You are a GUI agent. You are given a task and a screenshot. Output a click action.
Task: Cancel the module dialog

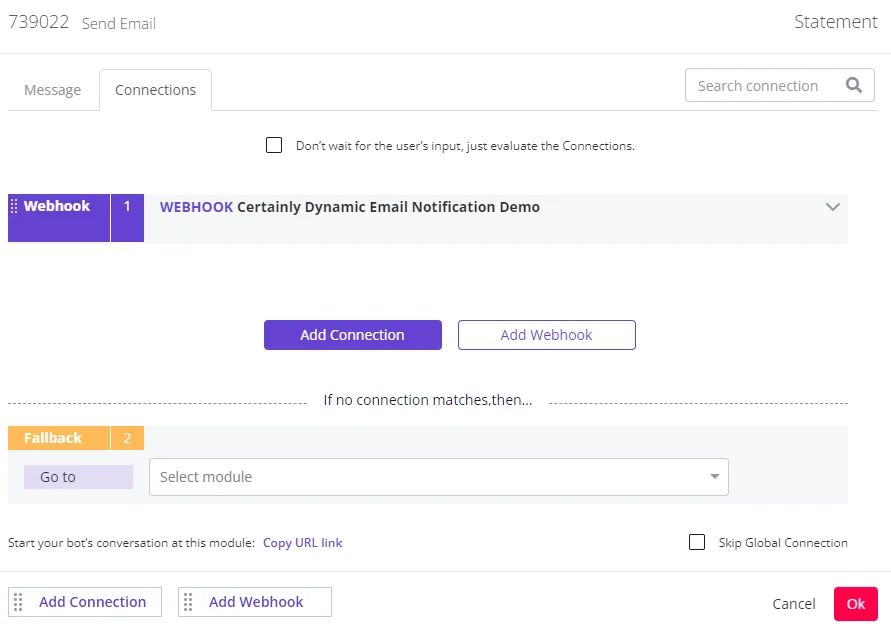point(793,604)
